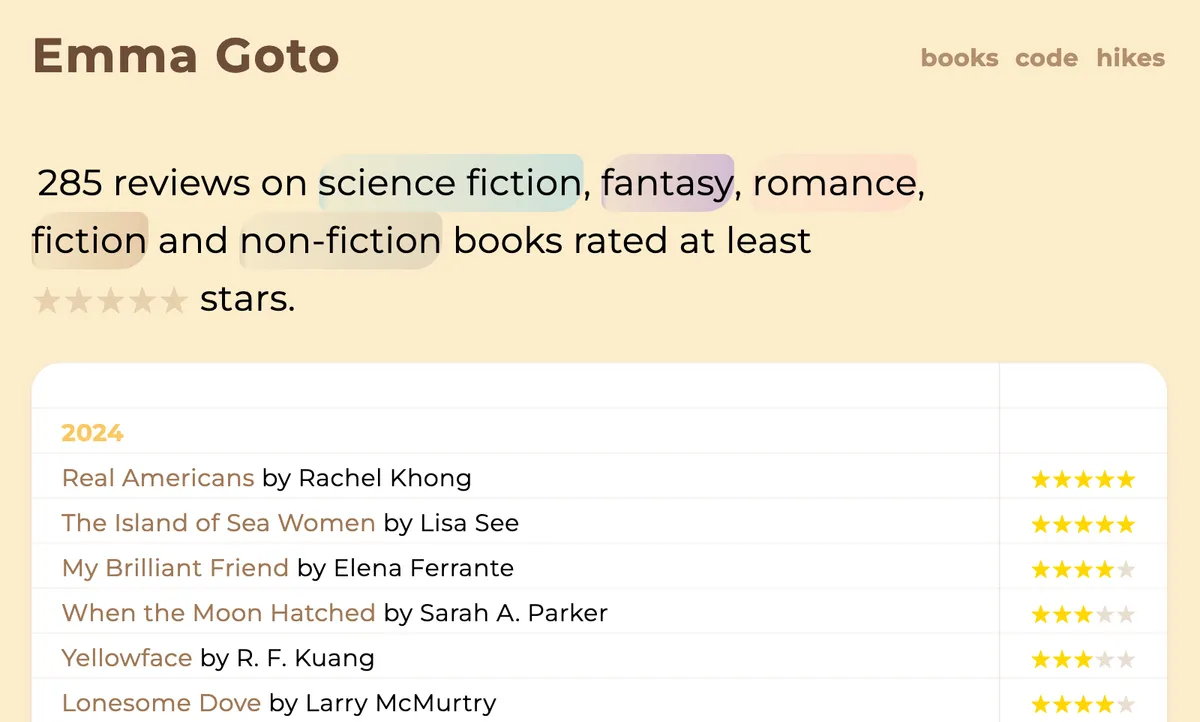
Task: Click the star rating for My Brilliant Friend
Action: point(1083,570)
